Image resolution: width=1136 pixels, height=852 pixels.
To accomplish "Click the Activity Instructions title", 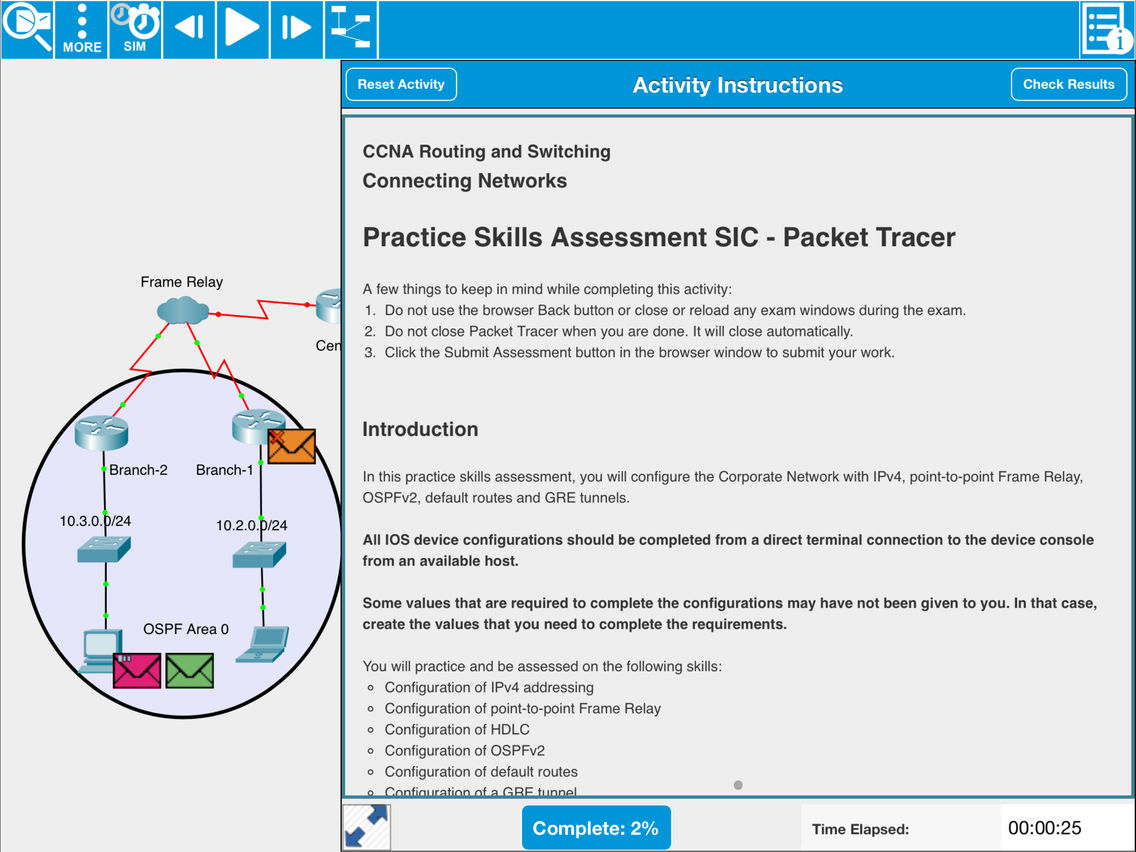I will (x=738, y=85).
